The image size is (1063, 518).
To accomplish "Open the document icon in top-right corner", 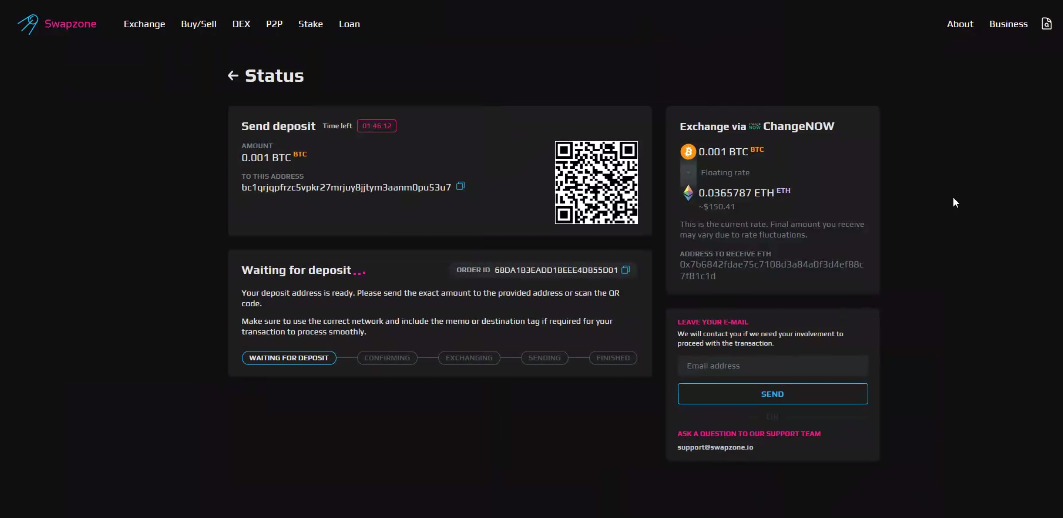I will click(1046, 24).
